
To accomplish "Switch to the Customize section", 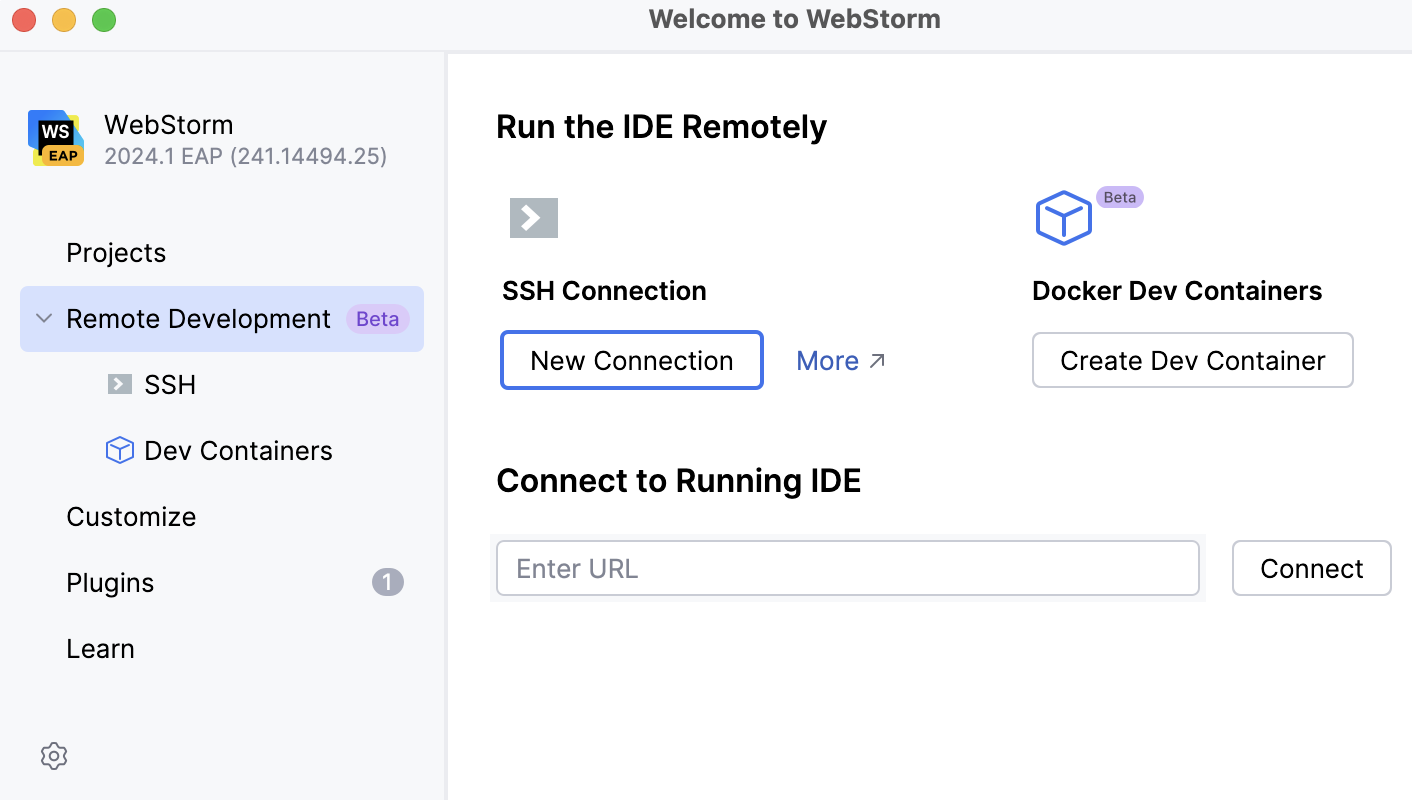I will [131, 516].
